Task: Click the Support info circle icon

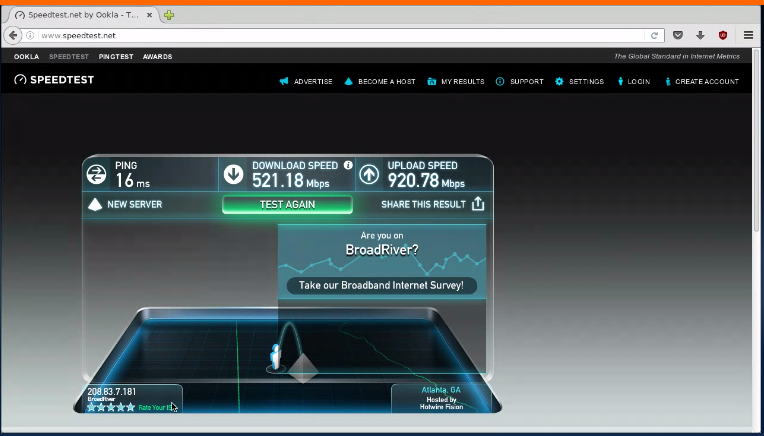Action: click(500, 81)
